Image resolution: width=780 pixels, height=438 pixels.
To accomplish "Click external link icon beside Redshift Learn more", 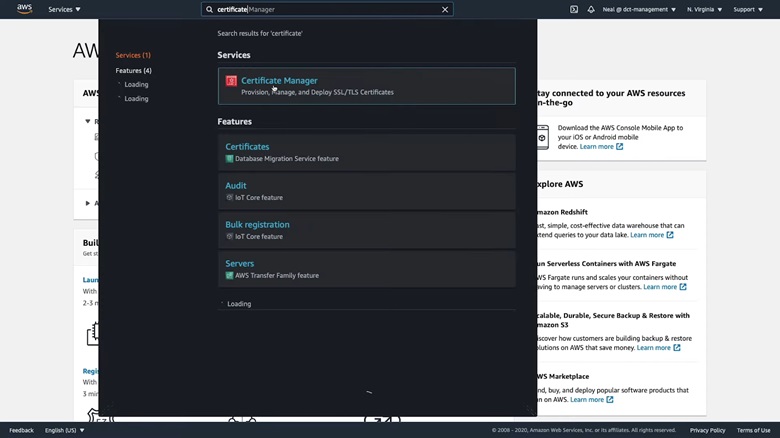I will [670, 235].
